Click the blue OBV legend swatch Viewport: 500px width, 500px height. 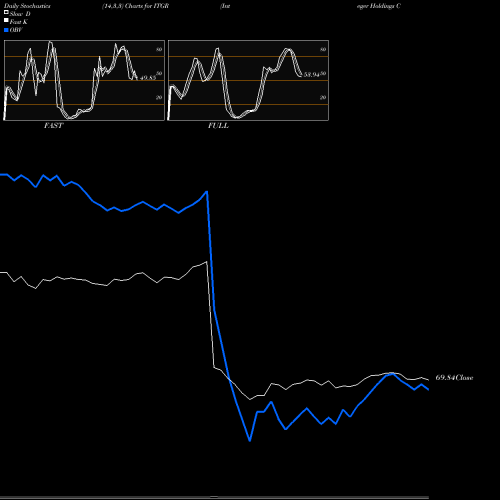click(6, 30)
